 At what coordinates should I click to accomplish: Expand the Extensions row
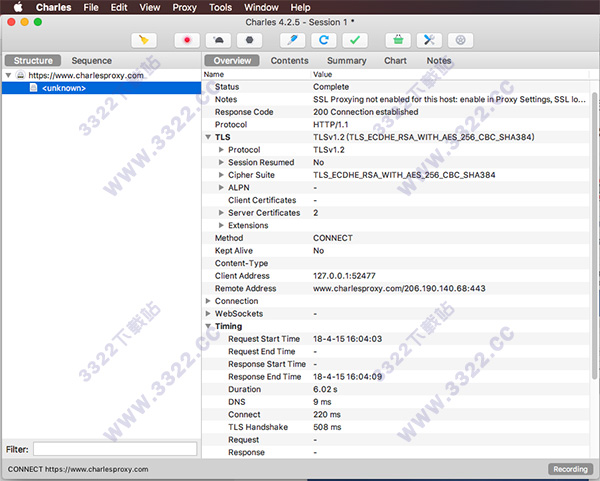coord(221,225)
